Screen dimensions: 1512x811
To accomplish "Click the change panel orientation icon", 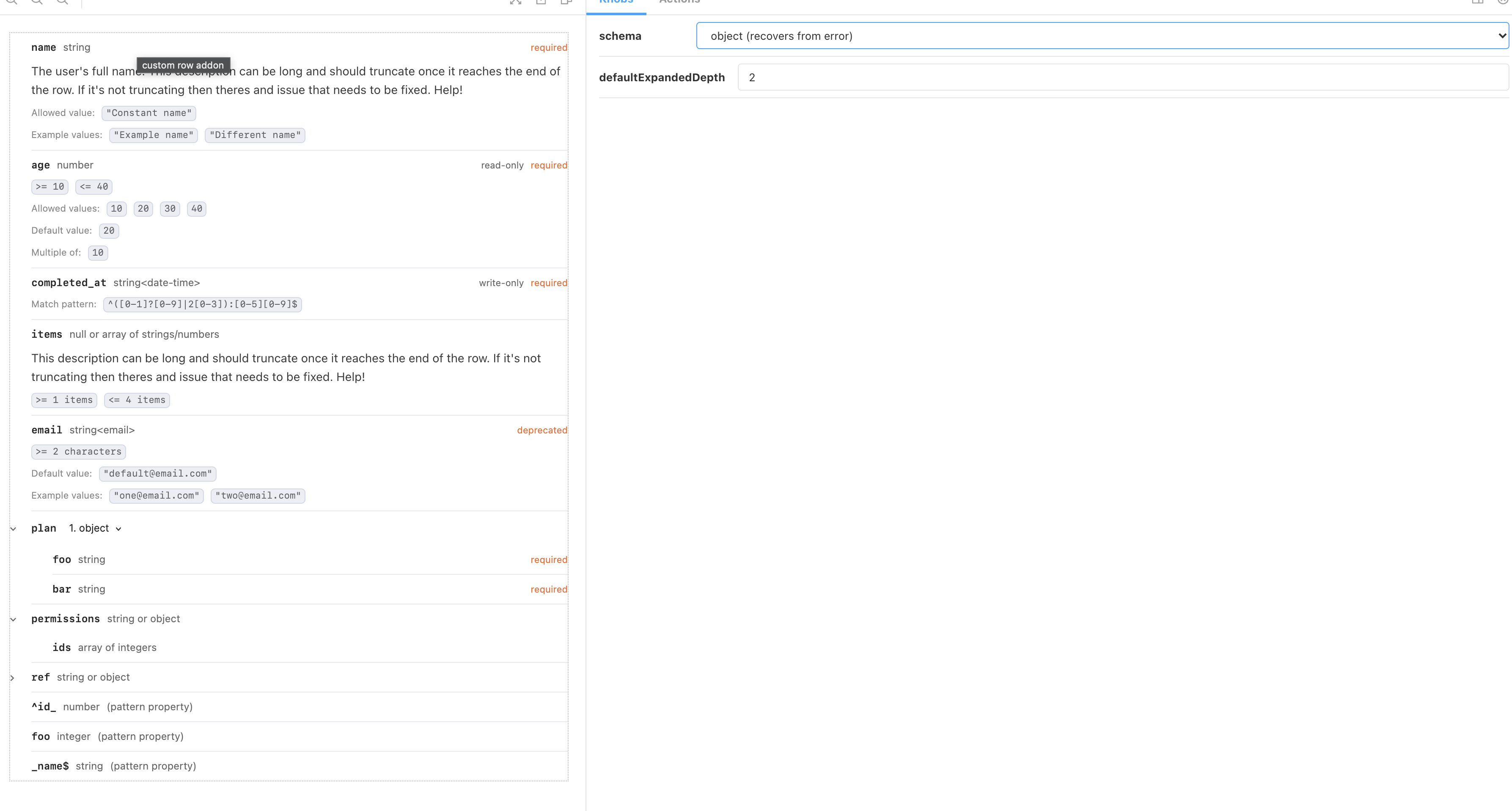I will (x=1477, y=2).
